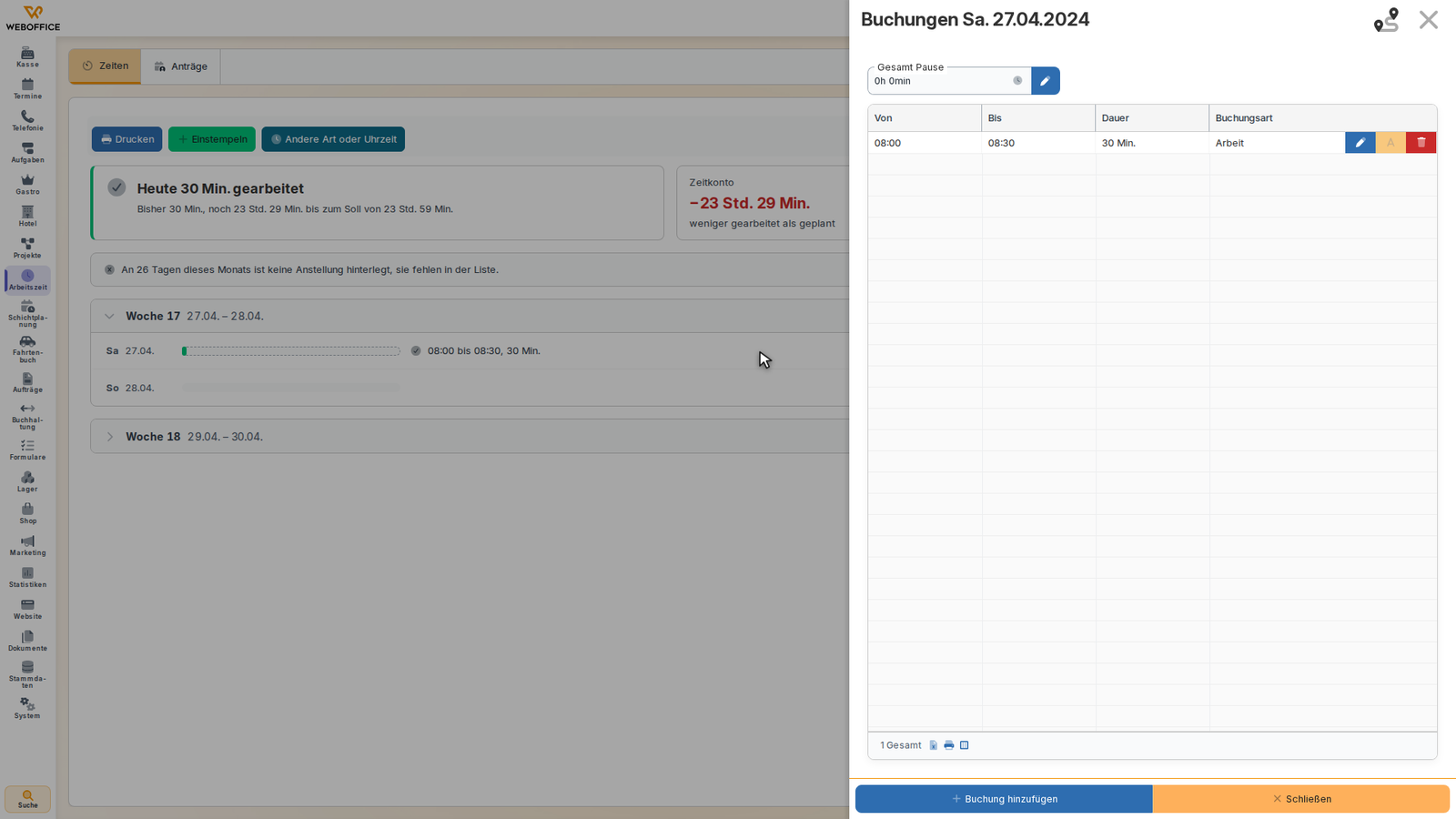The width and height of the screenshot is (1456, 819).
Task: Export the booking table to Excel
Action: point(934,745)
